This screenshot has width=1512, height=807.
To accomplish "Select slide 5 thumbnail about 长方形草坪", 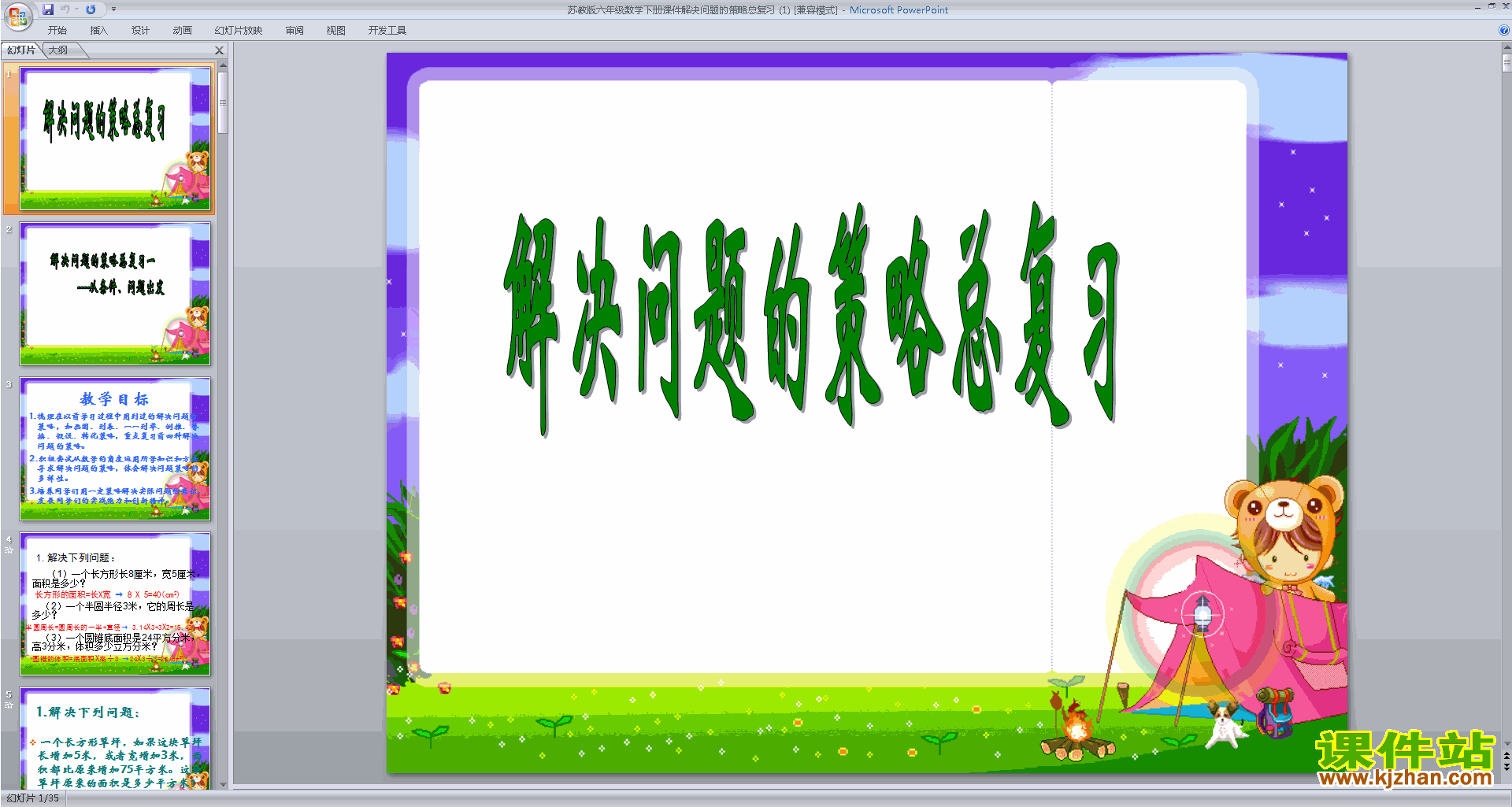I will pos(115,739).
